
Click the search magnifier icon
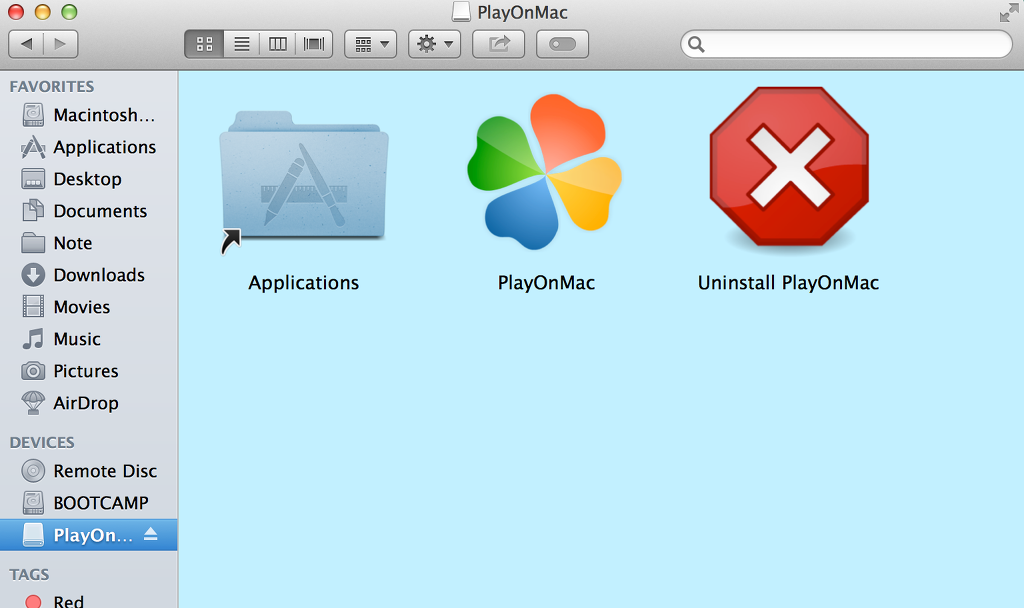pos(696,44)
